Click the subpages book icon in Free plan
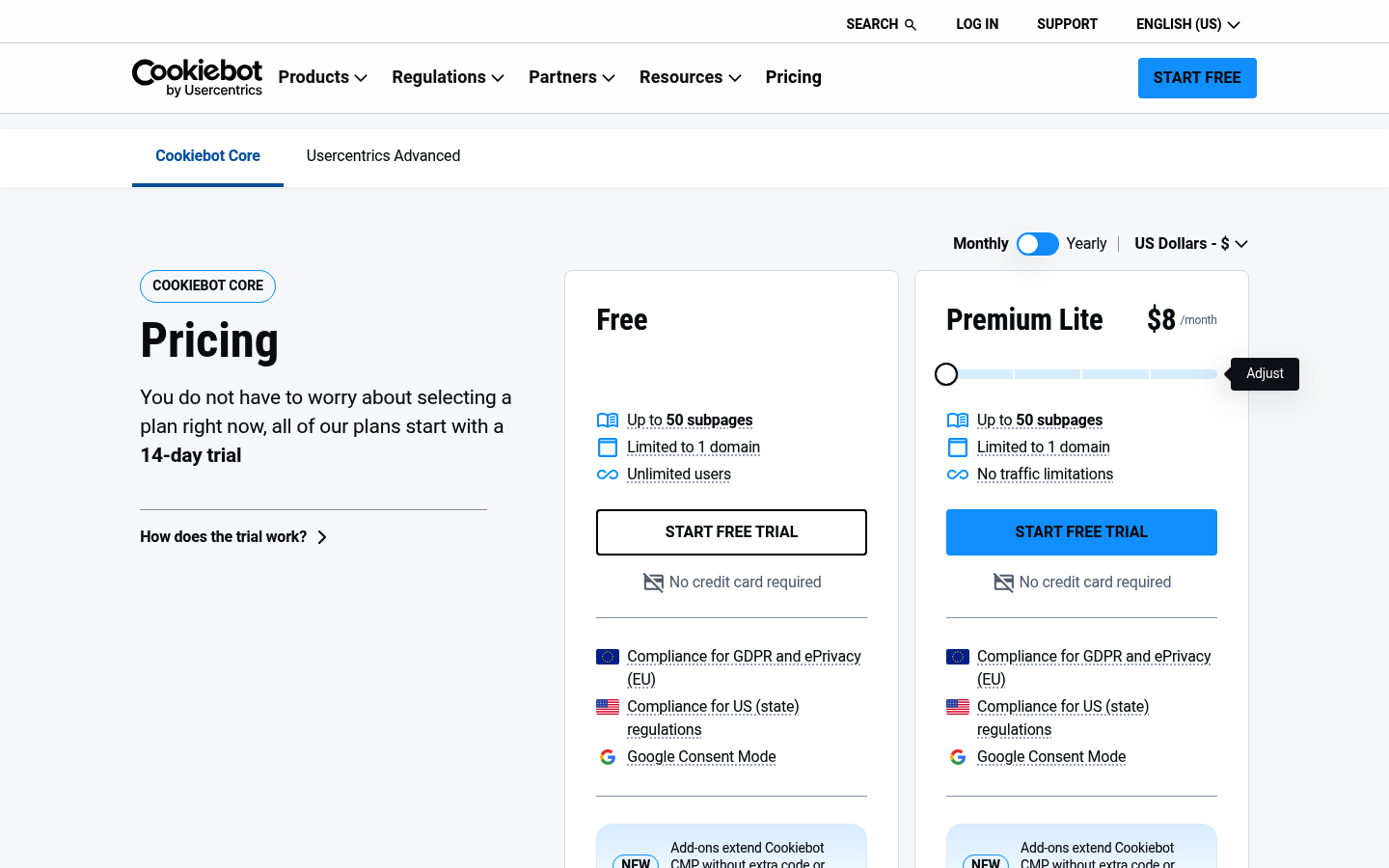The width and height of the screenshot is (1389, 868). 608,420
